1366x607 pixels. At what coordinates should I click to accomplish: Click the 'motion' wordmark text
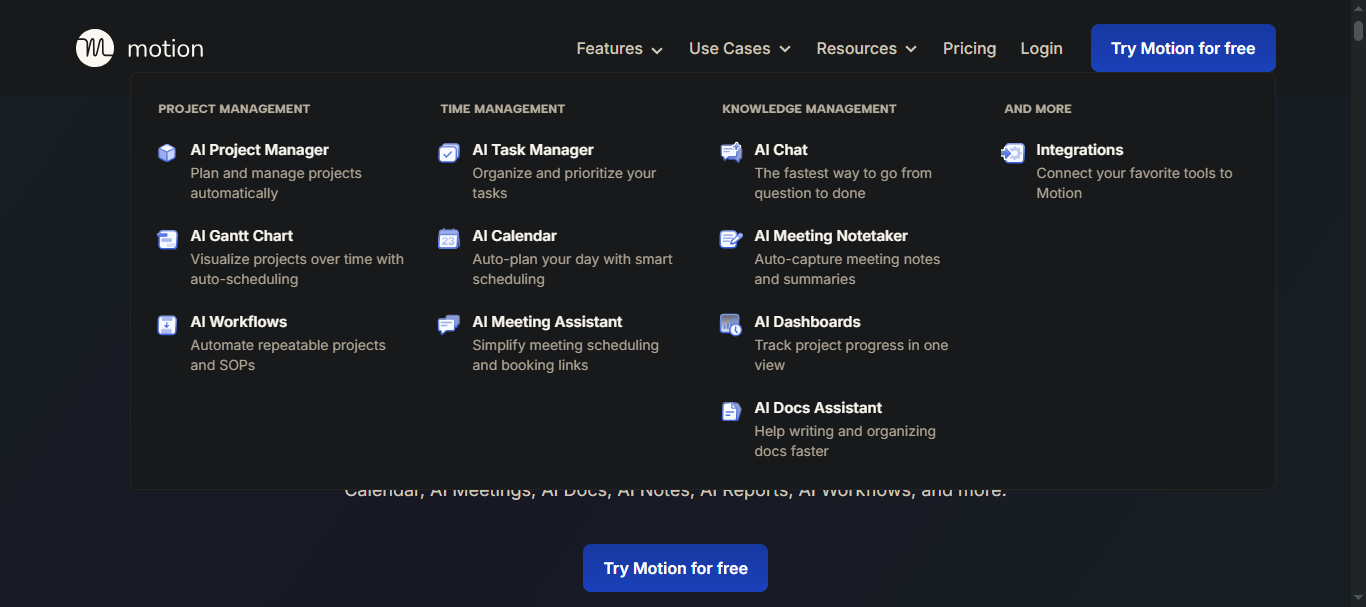tap(166, 48)
